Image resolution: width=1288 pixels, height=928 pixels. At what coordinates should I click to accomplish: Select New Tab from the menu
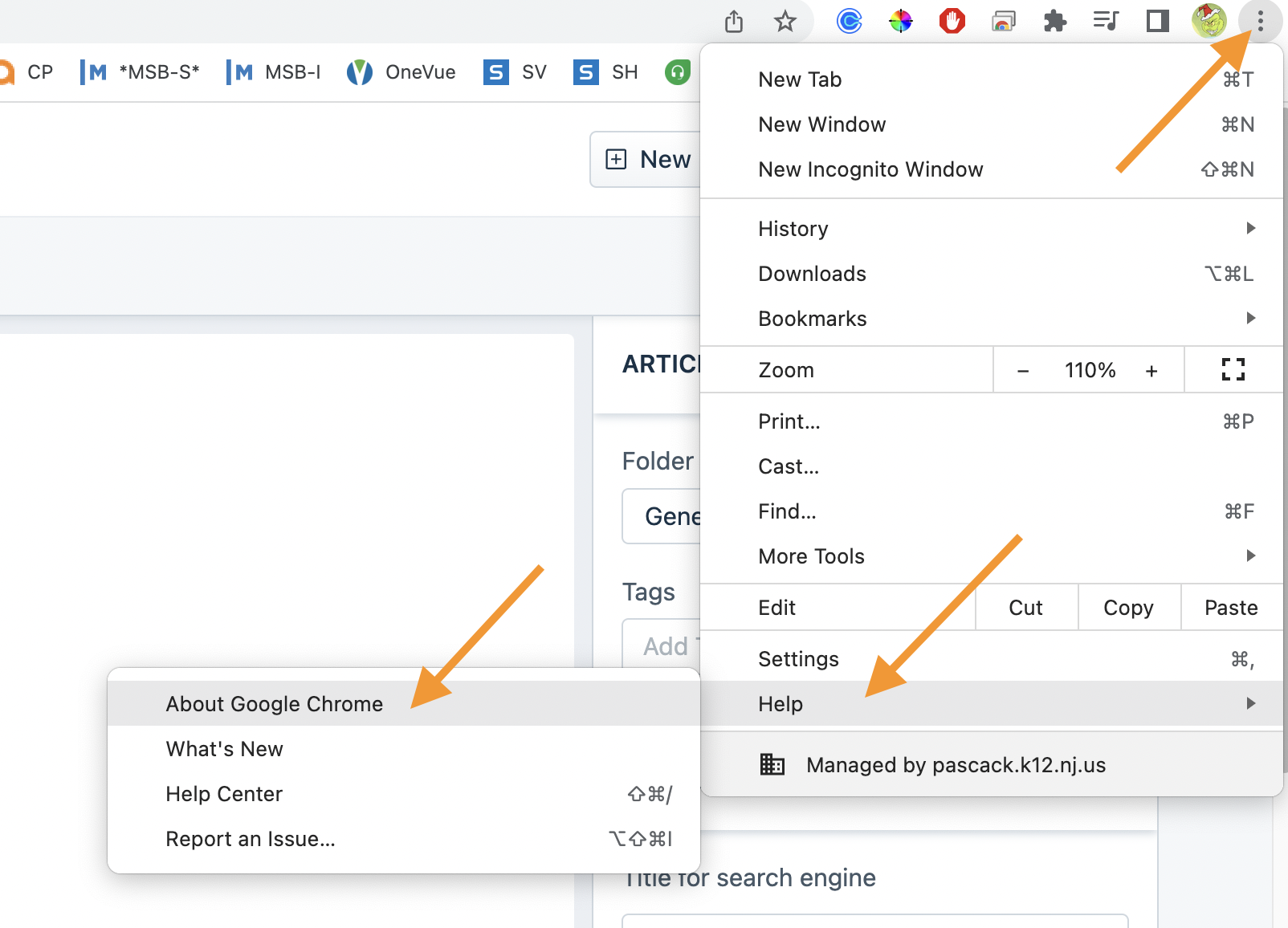[x=992, y=79]
